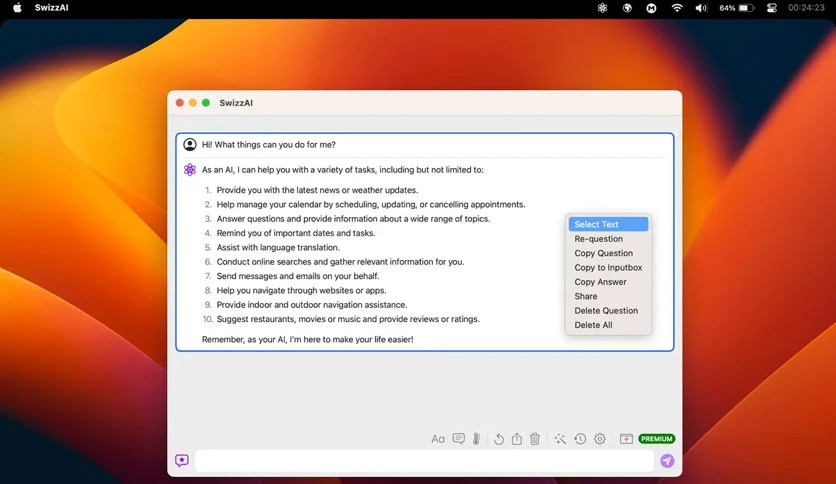This screenshot has height=484, width=836.
Task: Click "Assist with language translation" item
Action: (x=278, y=247)
